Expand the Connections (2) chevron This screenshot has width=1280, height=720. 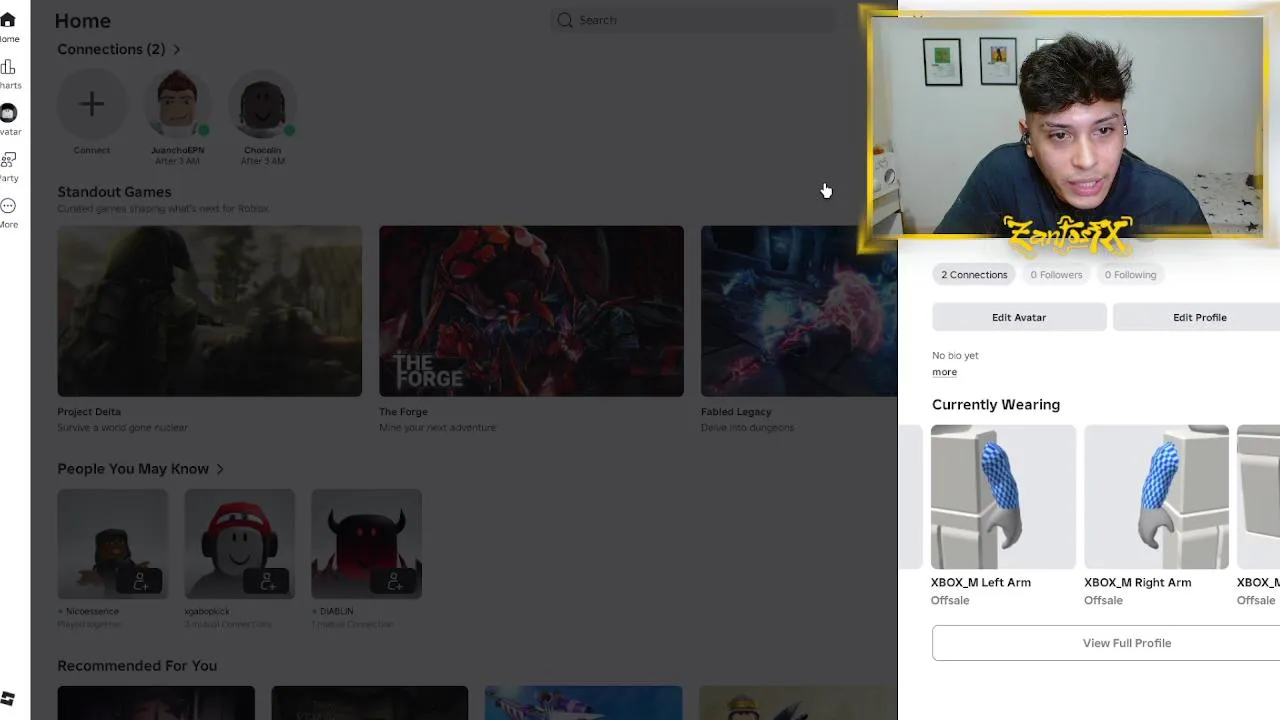click(177, 49)
